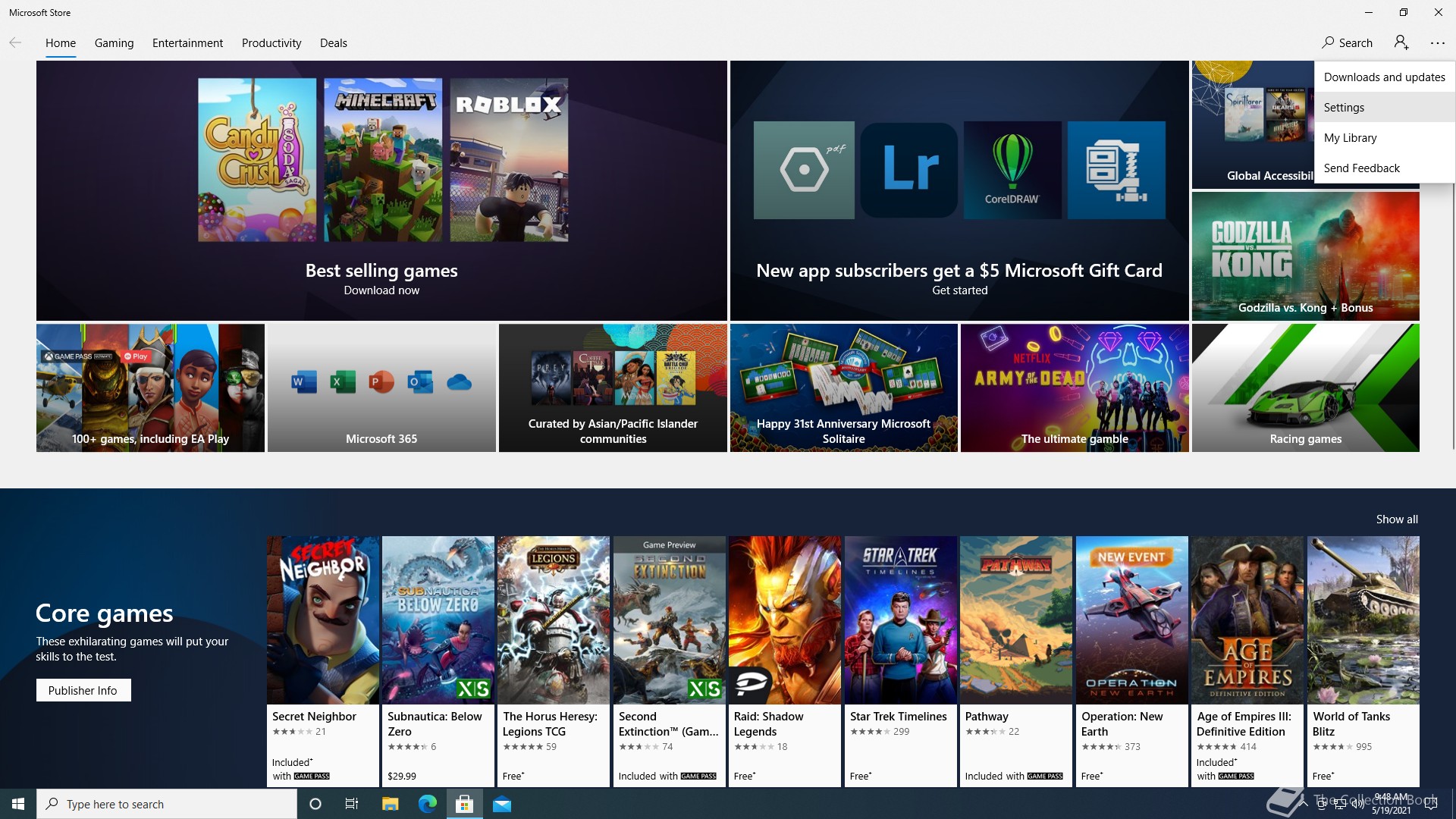Open Subnautica: Below Zero game card
The image size is (1456, 819).
[438, 661]
